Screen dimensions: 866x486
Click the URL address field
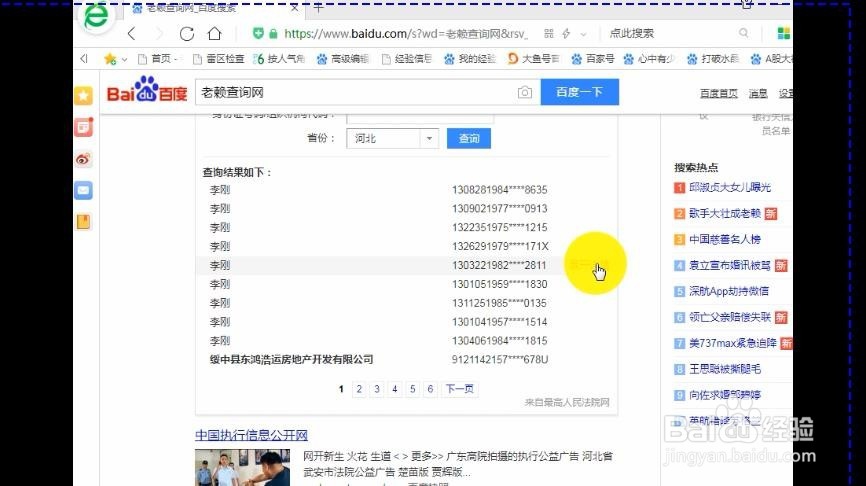click(405, 34)
